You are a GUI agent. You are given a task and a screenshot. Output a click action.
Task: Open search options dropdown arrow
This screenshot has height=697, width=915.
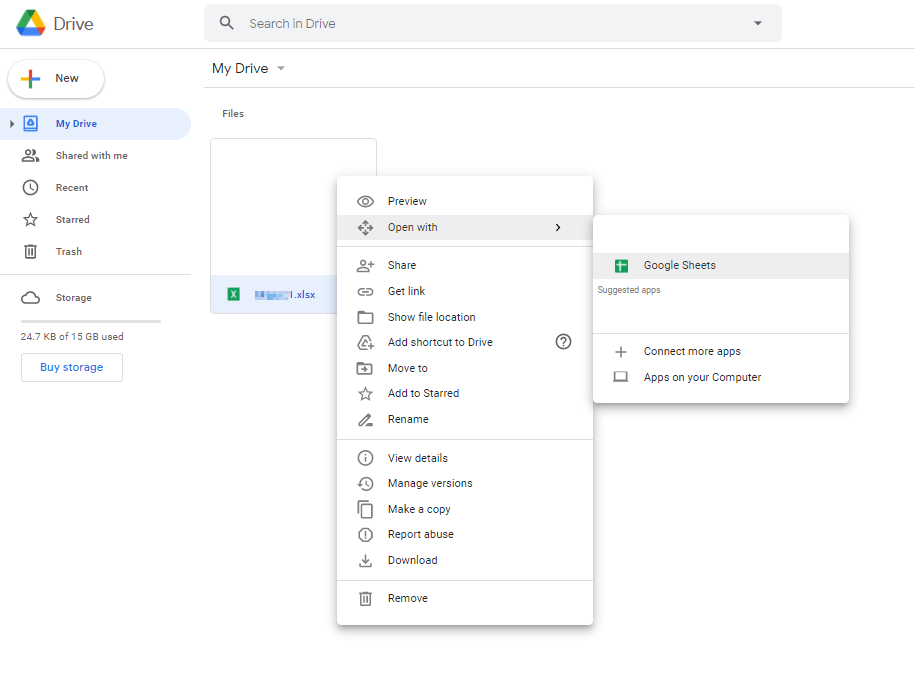point(757,23)
